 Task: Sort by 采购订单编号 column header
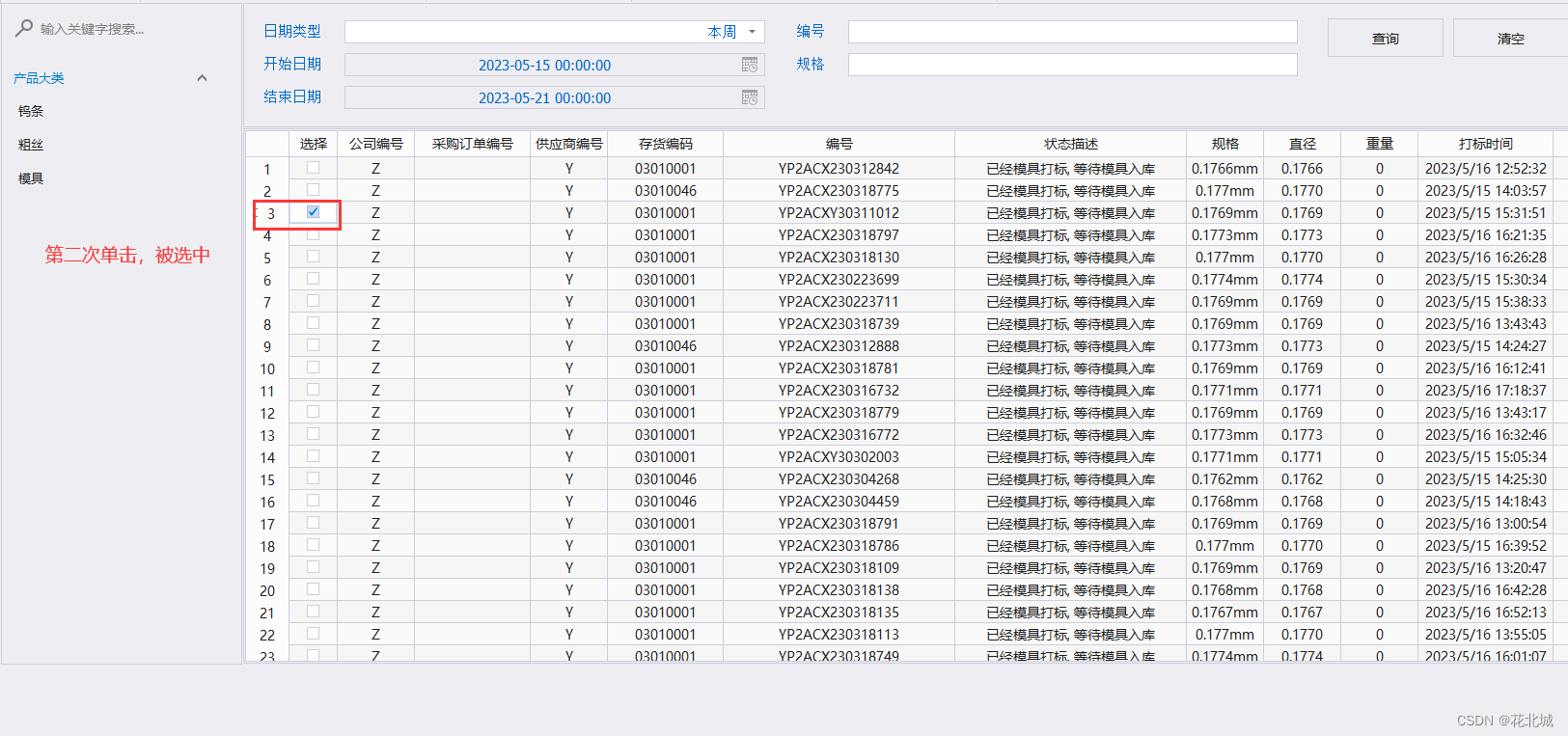(x=473, y=144)
